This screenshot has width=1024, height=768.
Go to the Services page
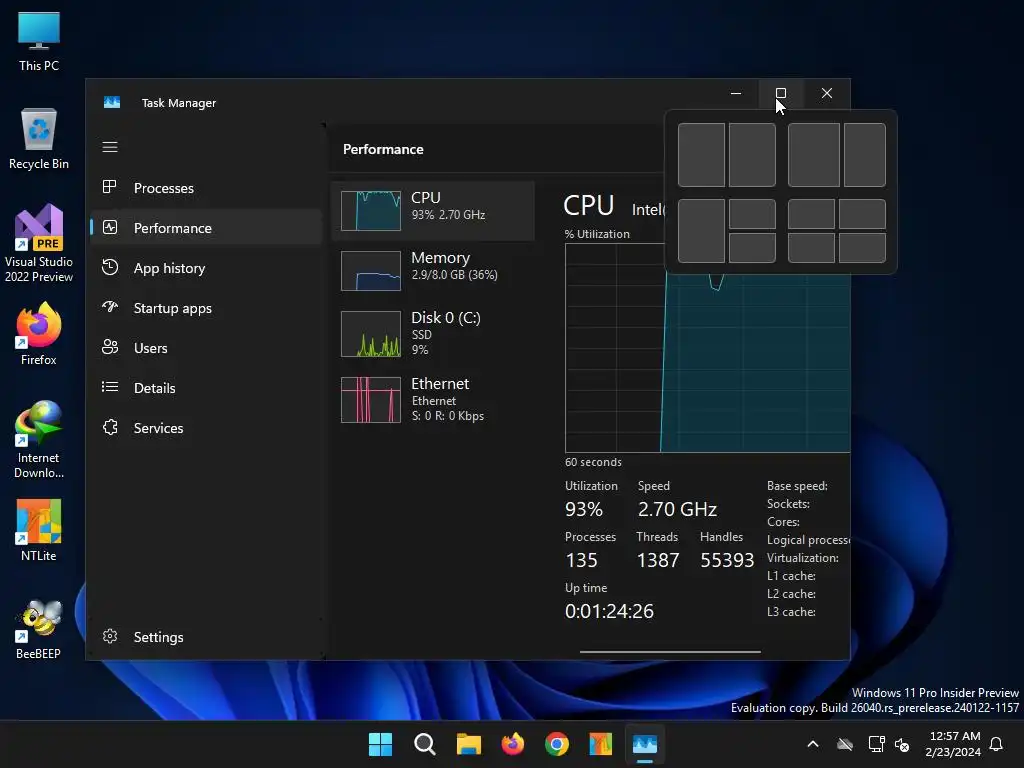[206, 427]
